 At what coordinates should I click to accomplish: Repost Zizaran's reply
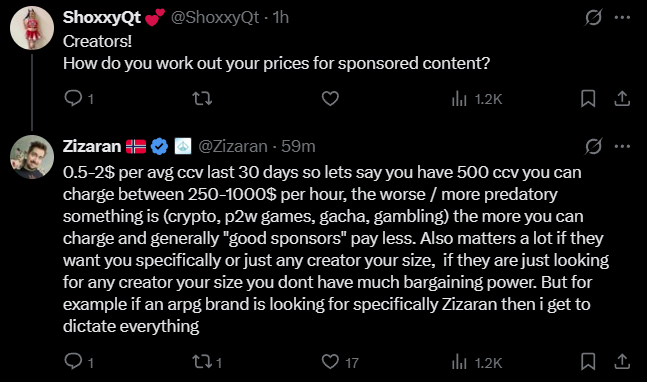pyautogui.click(x=202, y=362)
